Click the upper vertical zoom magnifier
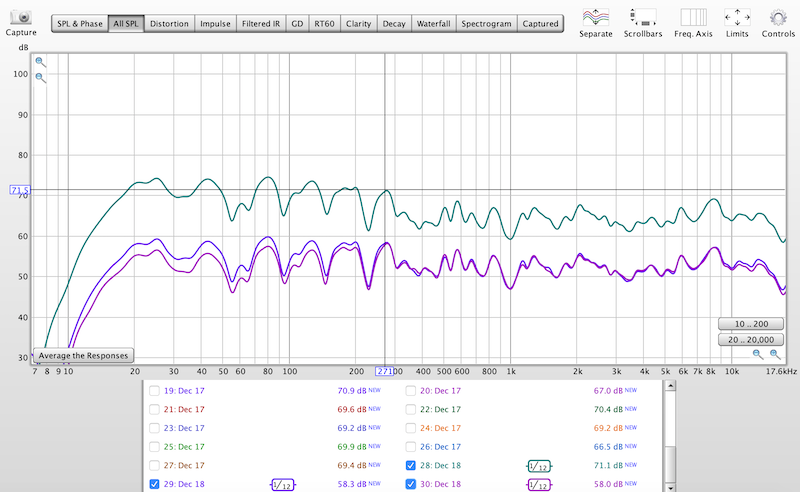The width and height of the screenshot is (800, 492). coord(40,62)
